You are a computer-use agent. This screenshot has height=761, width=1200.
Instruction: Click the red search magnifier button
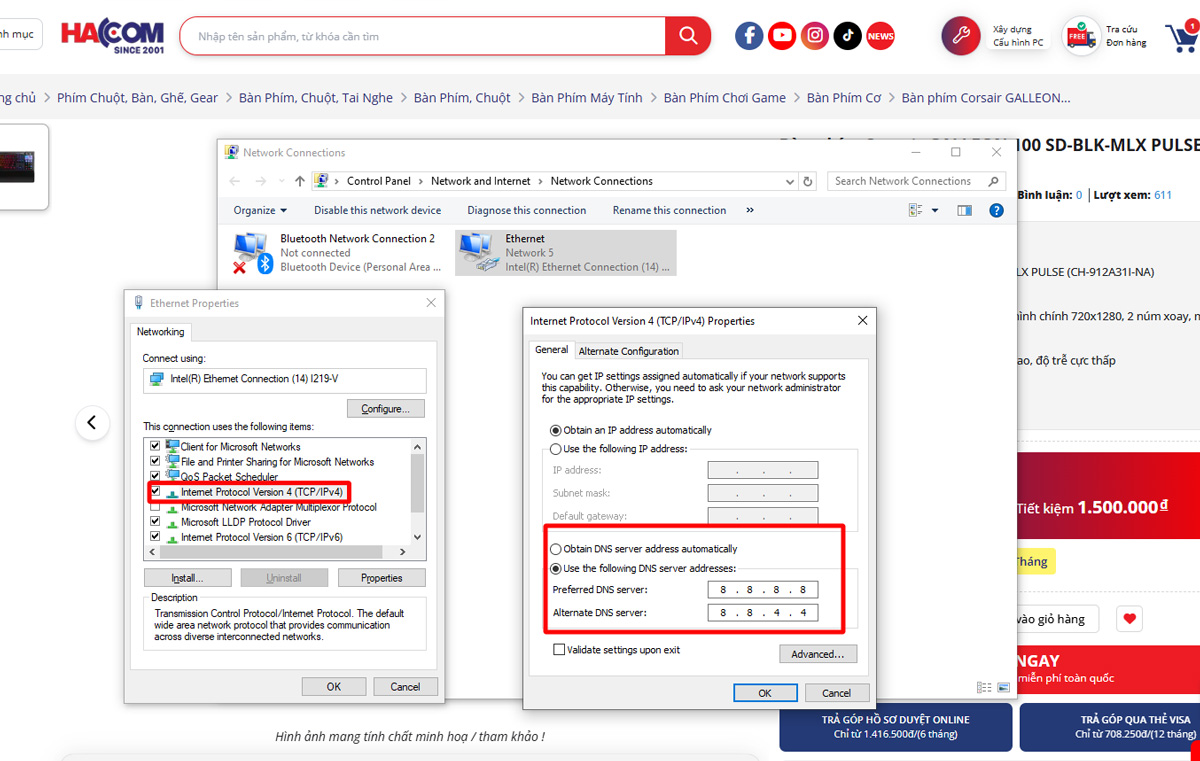pyautogui.click(x=688, y=36)
